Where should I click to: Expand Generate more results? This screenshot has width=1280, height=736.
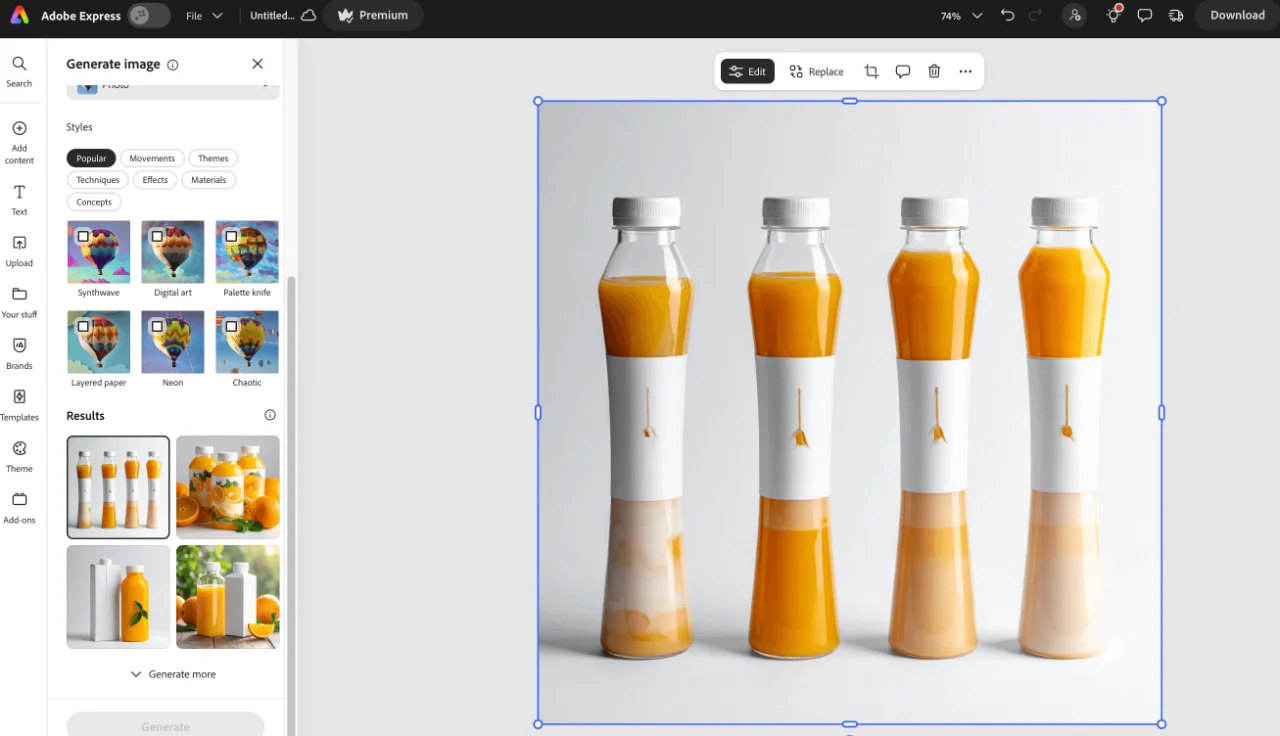pos(173,674)
